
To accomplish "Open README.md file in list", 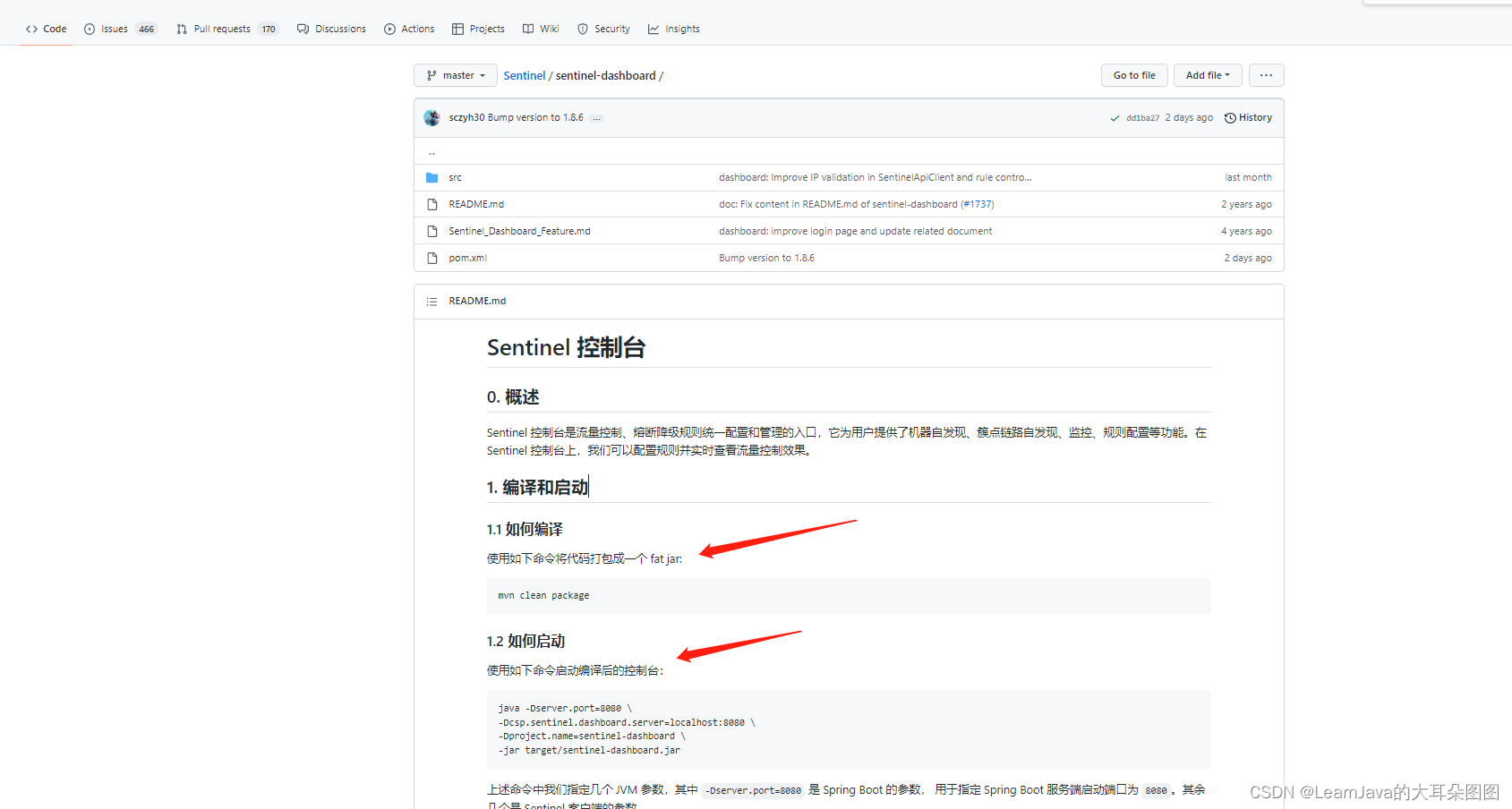I will pyautogui.click(x=476, y=204).
